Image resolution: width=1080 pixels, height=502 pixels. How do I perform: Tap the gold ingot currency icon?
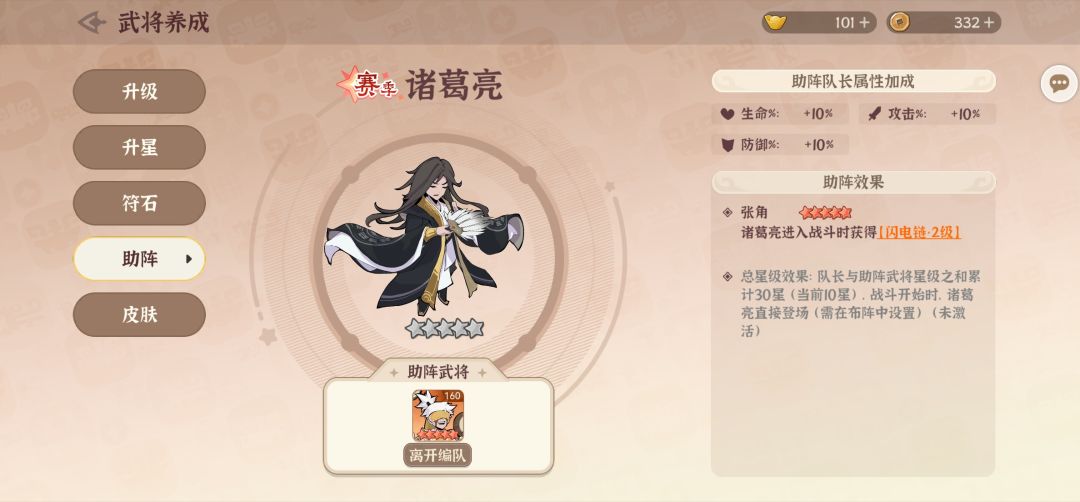(778, 22)
